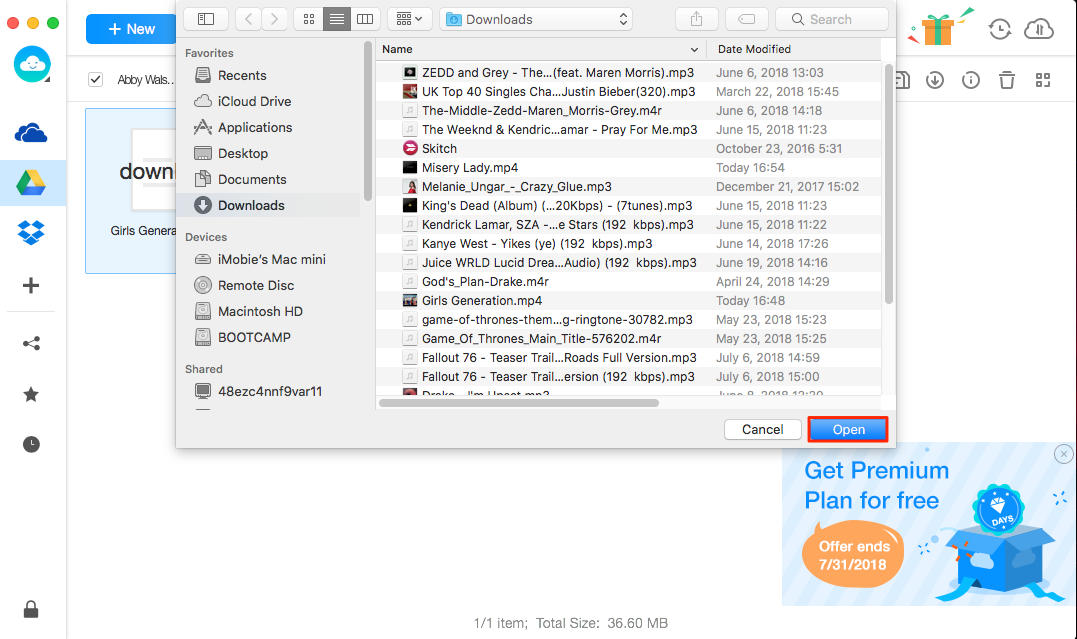
Task: Cancel the file selection dialog
Action: (762, 429)
